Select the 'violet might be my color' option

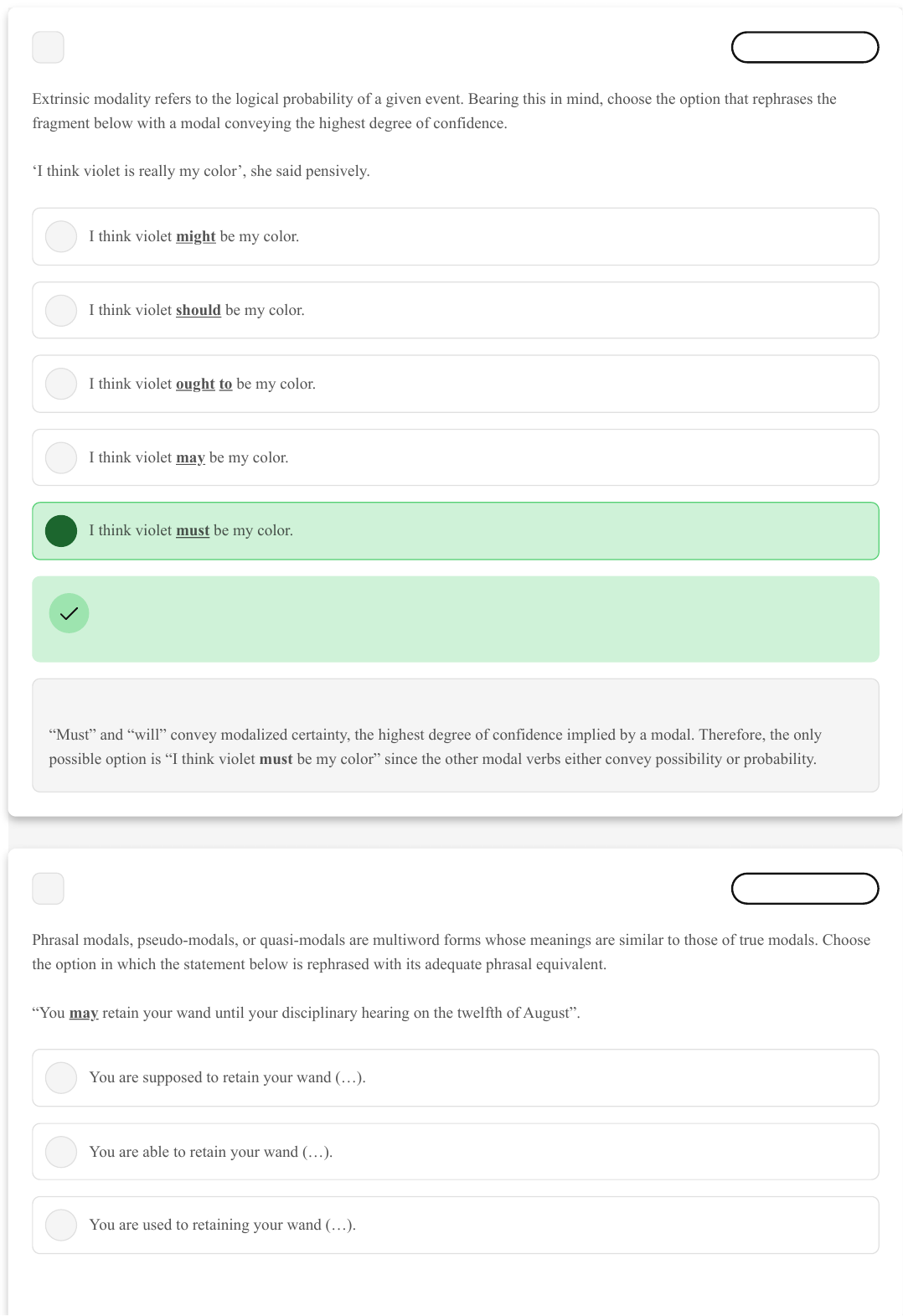pyautogui.click(x=61, y=237)
